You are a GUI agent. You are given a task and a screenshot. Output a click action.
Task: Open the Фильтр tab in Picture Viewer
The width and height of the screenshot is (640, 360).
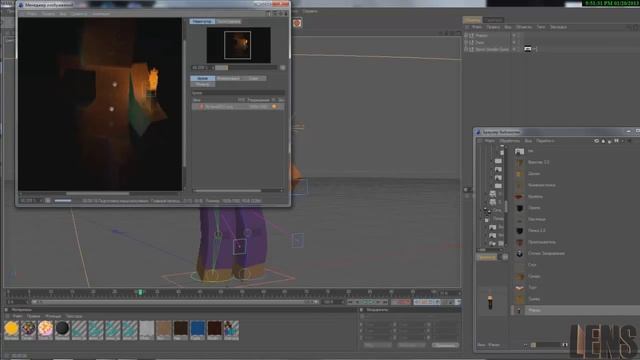click(x=202, y=84)
